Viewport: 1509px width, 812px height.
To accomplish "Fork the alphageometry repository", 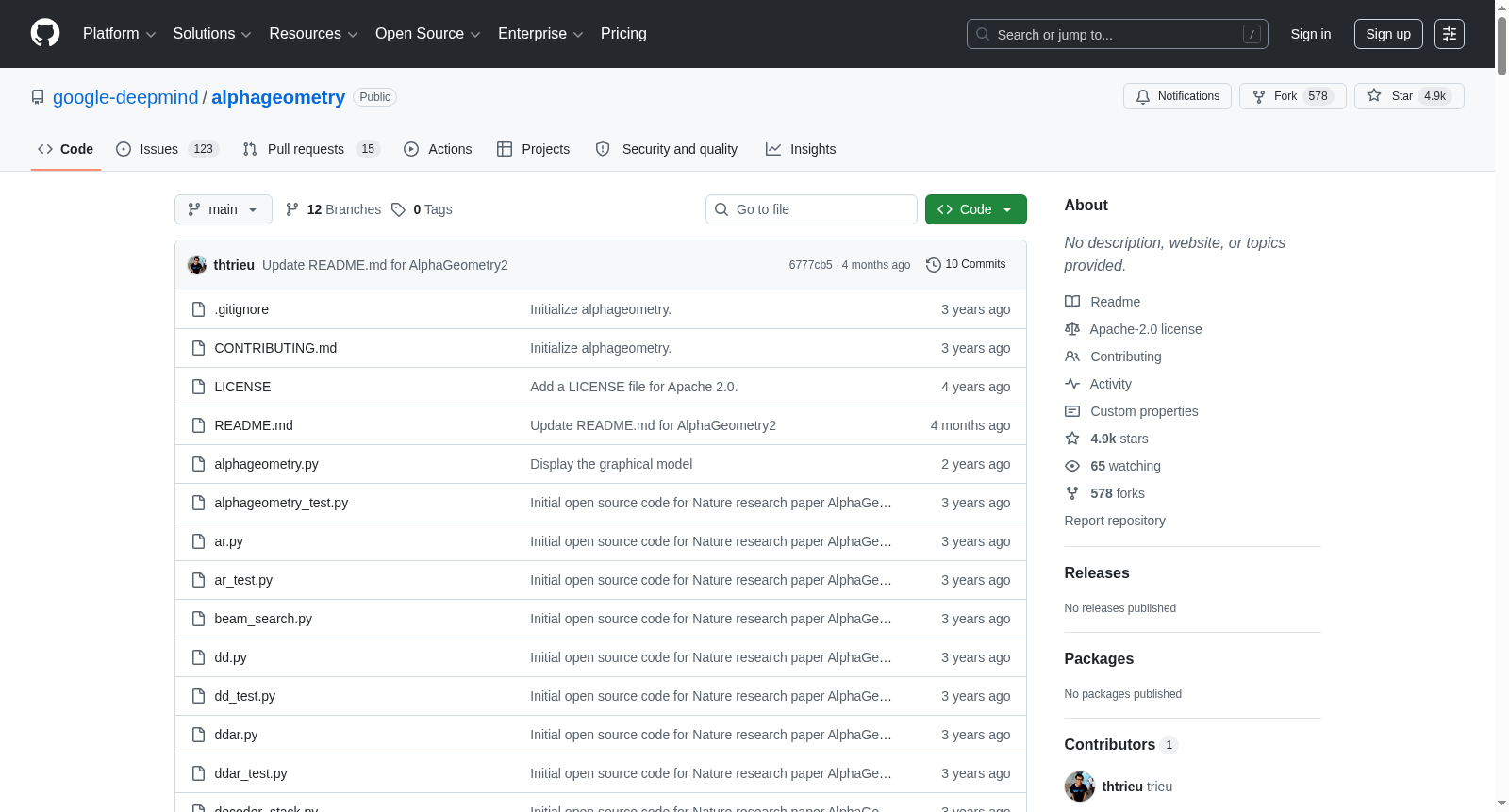I will coord(1292,96).
